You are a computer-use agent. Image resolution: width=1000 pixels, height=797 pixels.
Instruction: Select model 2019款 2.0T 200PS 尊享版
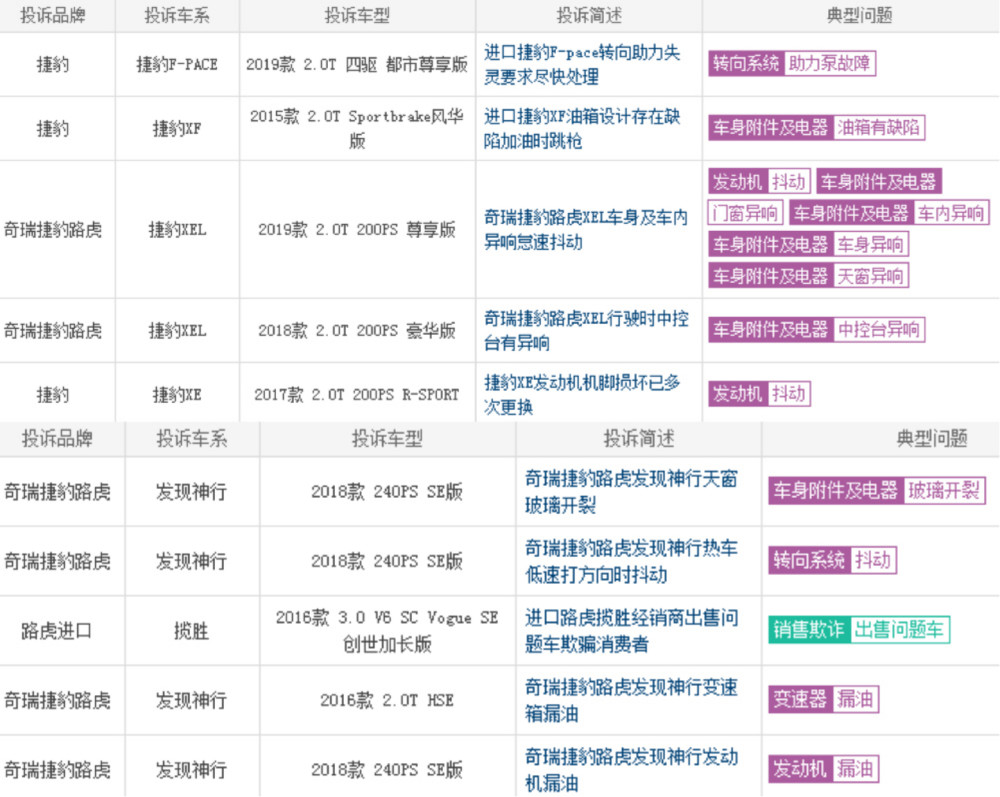357,230
